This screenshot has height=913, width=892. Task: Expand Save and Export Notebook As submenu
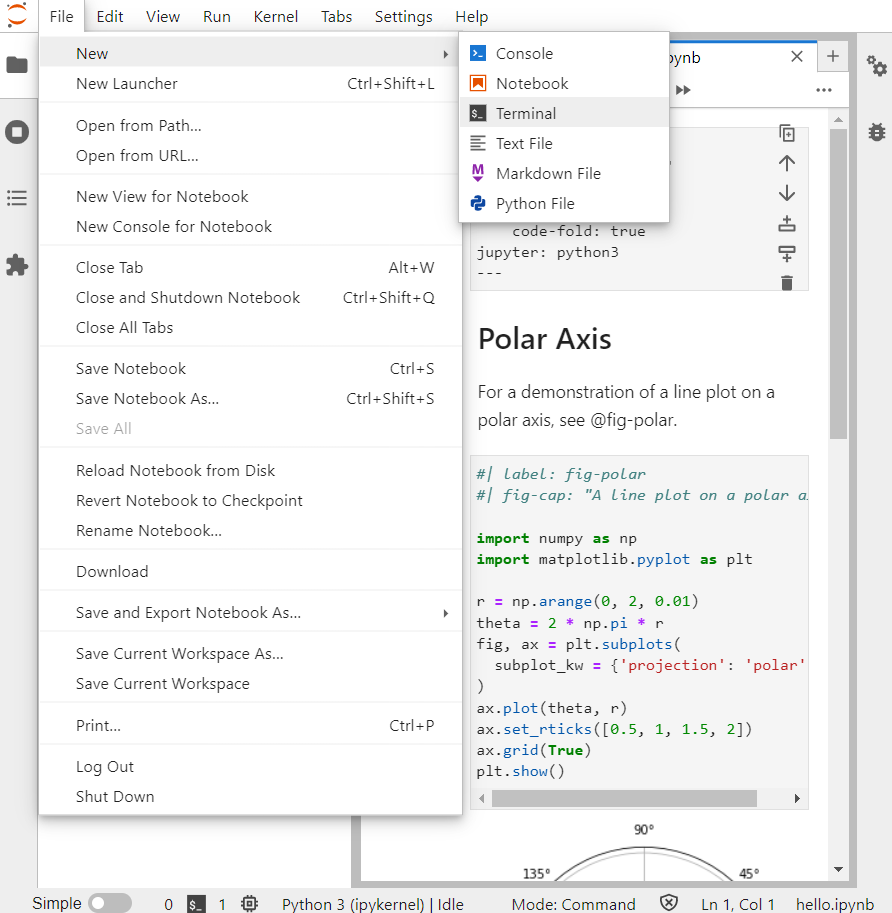coord(446,613)
